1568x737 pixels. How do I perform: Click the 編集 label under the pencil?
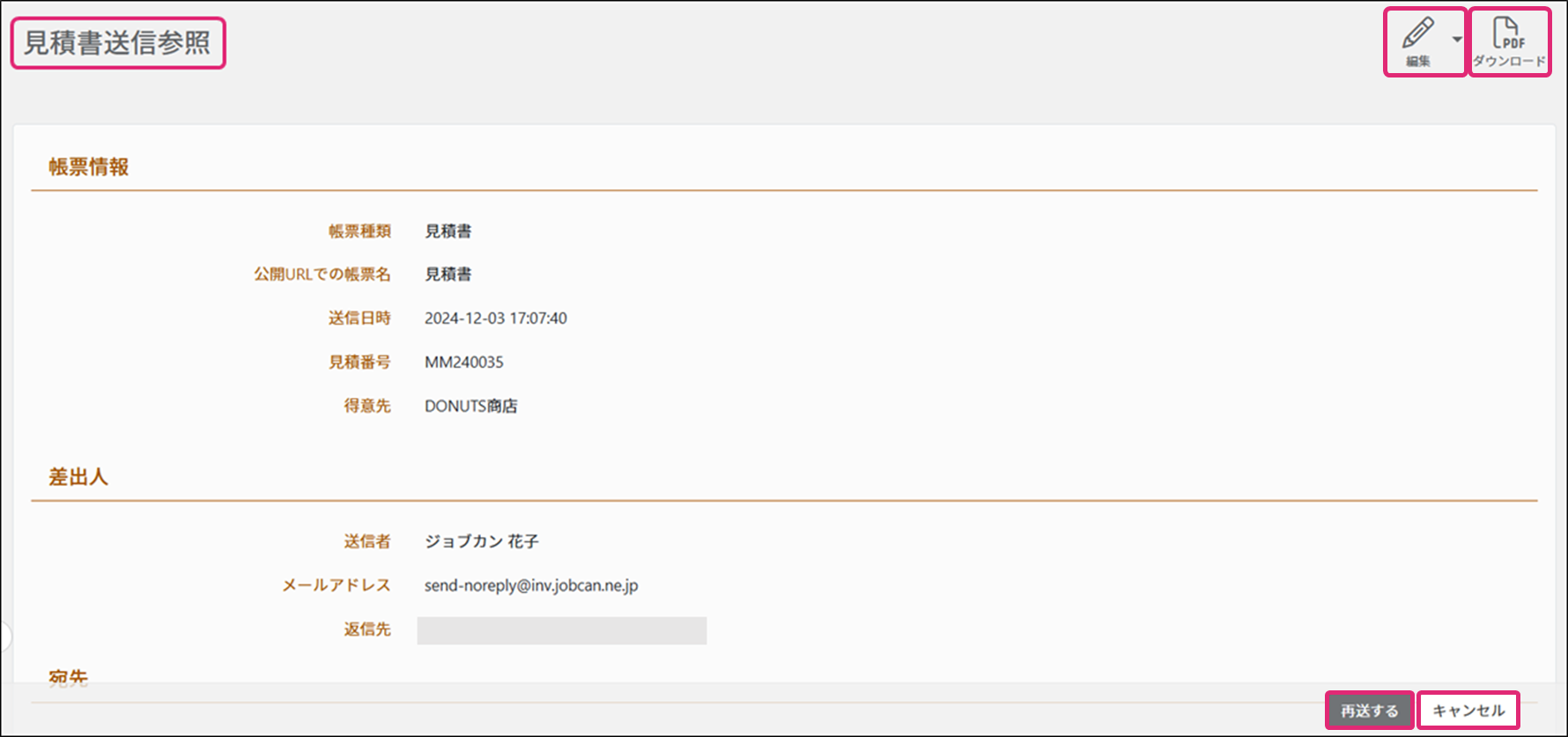(x=1417, y=62)
